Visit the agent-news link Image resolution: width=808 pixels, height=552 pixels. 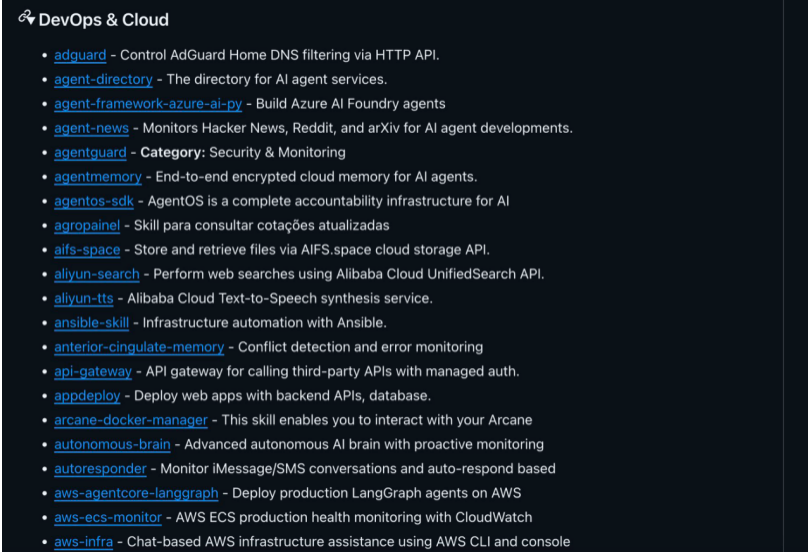click(x=91, y=128)
